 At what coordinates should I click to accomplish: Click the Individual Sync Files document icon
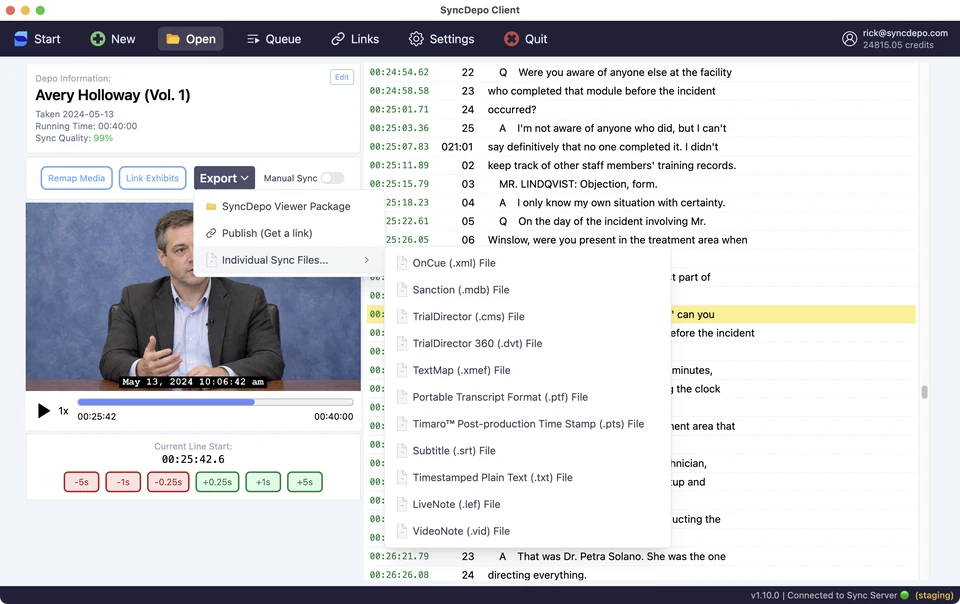(x=211, y=260)
